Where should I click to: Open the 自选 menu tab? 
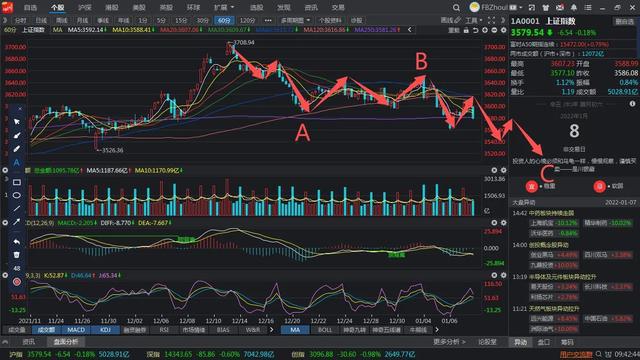30,7
